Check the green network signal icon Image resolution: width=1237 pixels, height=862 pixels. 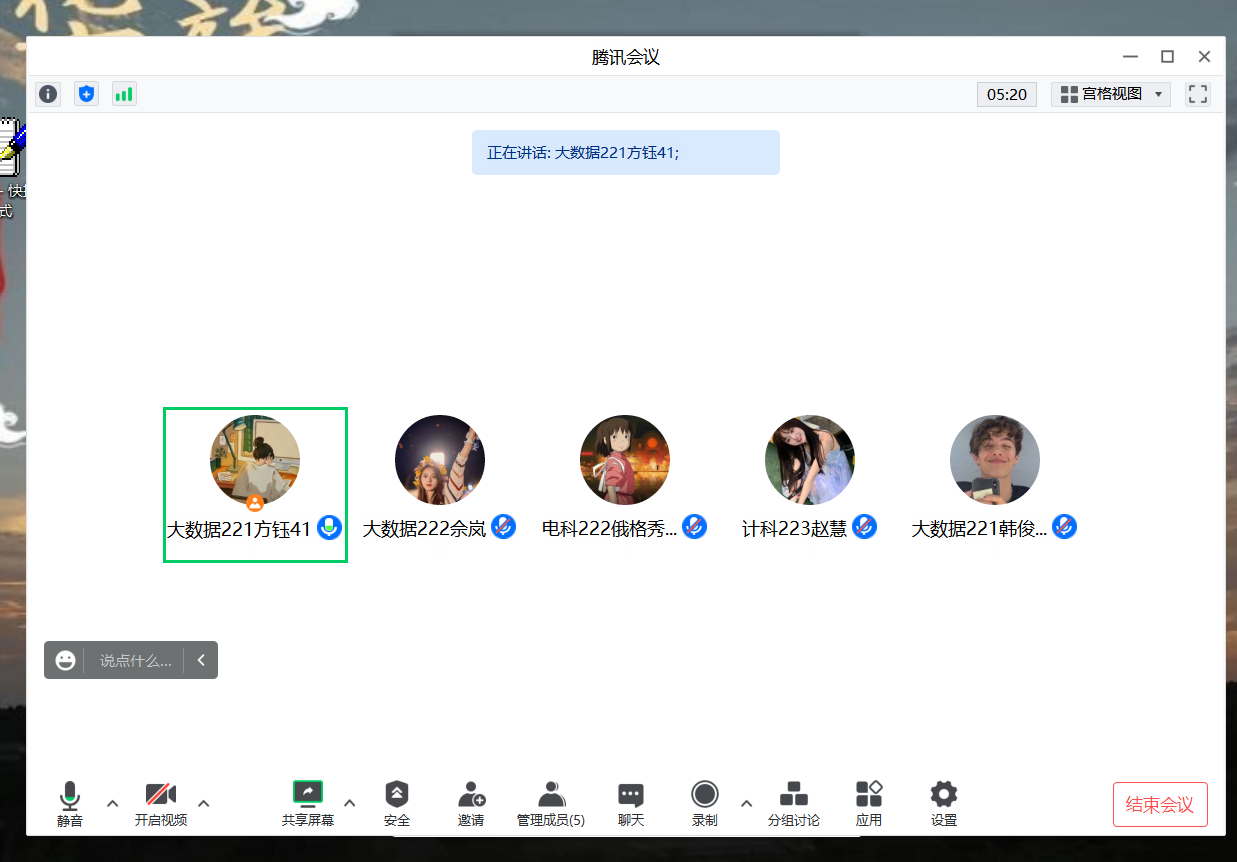(124, 94)
